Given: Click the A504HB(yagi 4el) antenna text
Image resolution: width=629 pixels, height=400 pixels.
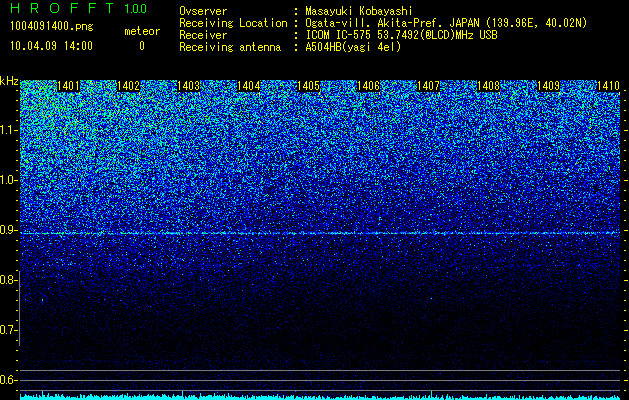Looking at the screenshot, I should coord(353,47).
